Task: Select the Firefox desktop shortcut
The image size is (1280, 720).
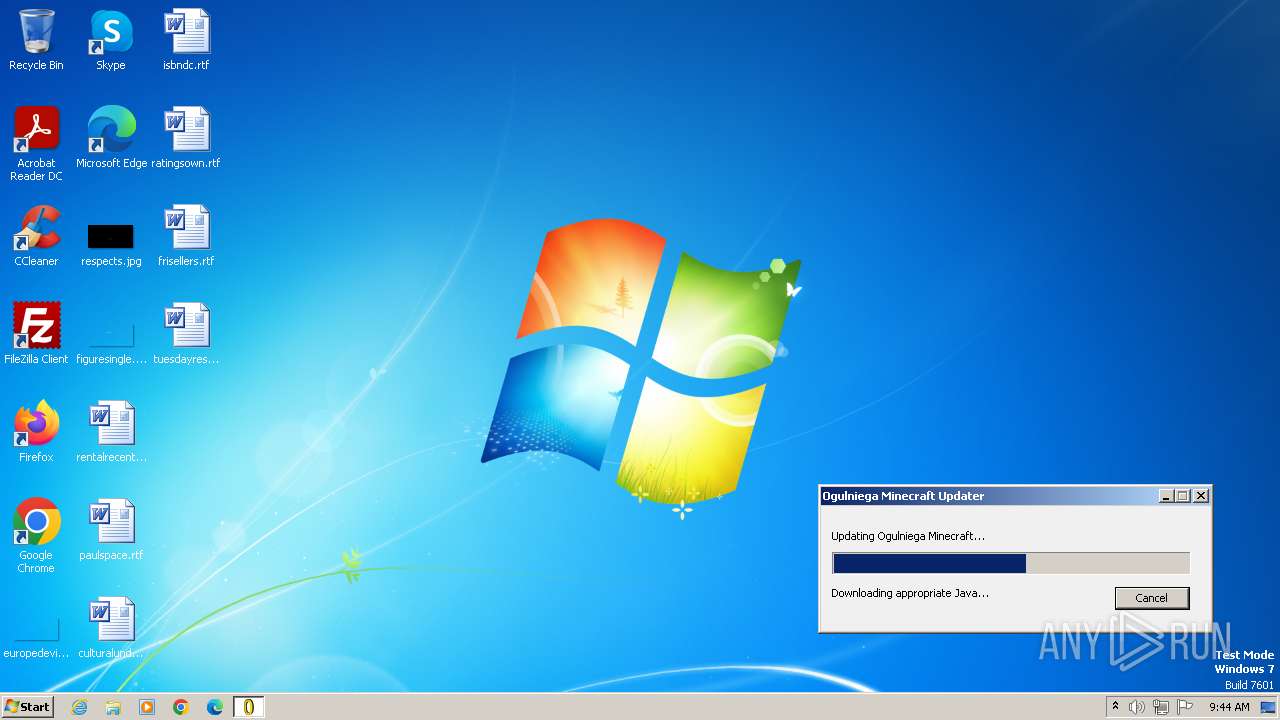Action: (x=36, y=431)
